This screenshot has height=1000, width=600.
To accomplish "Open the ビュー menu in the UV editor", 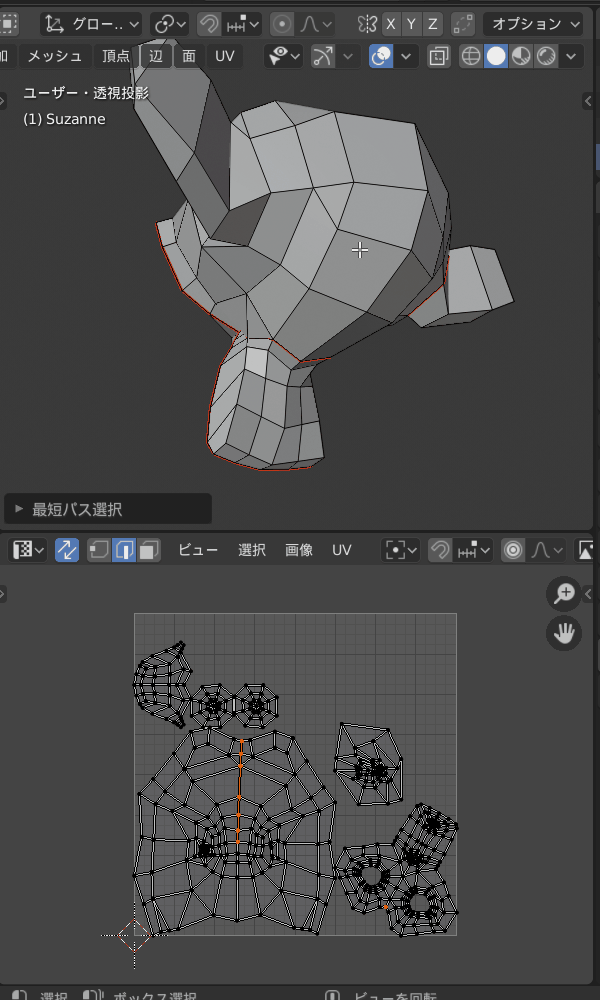I will [x=198, y=550].
